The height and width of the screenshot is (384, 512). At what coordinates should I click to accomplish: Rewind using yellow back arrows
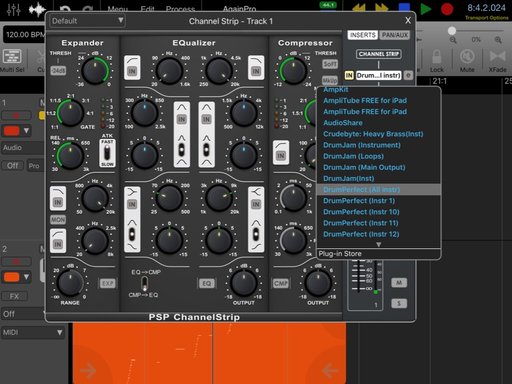tap(359, 8)
